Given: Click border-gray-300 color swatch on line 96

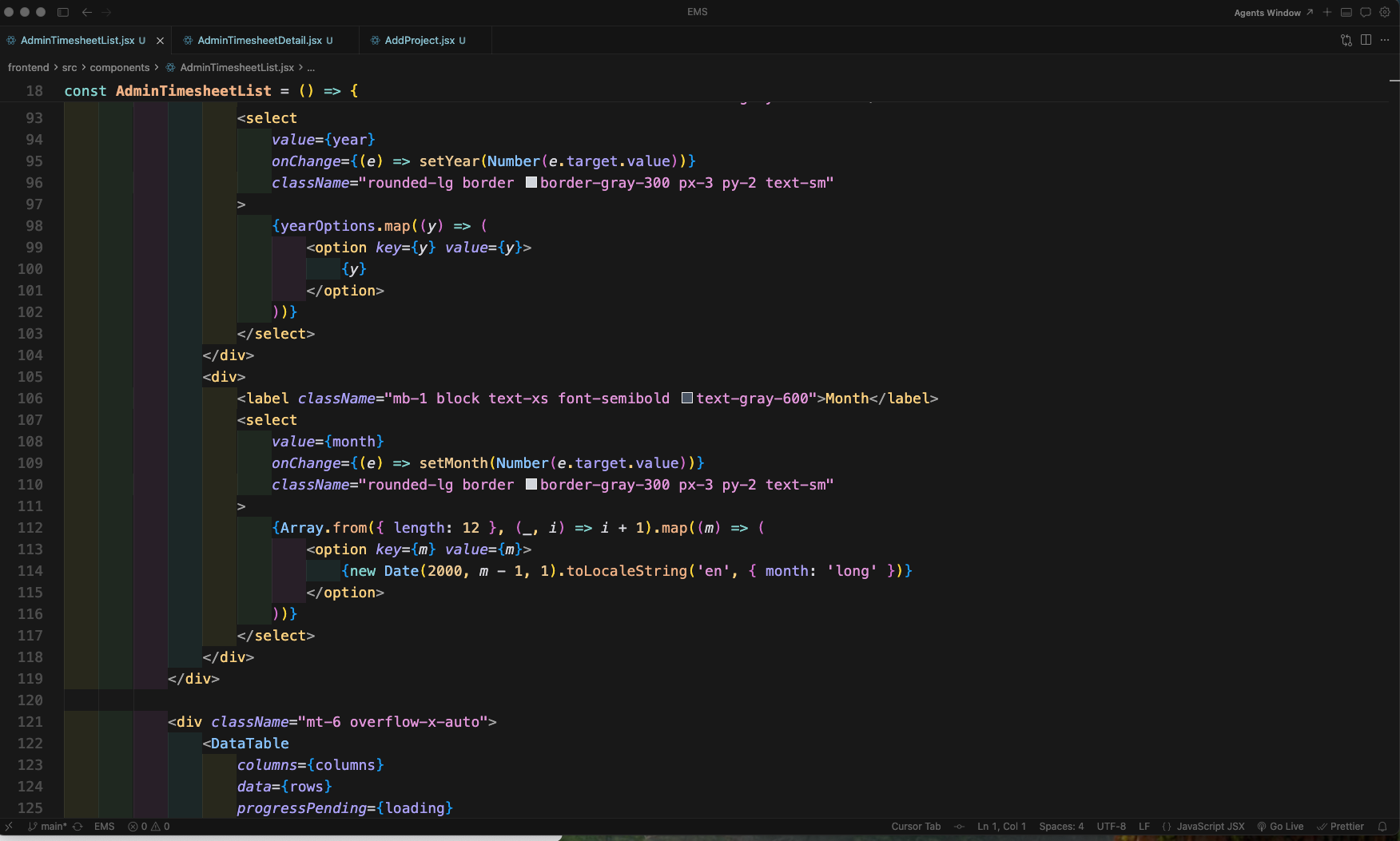Looking at the screenshot, I should click(531, 183).
